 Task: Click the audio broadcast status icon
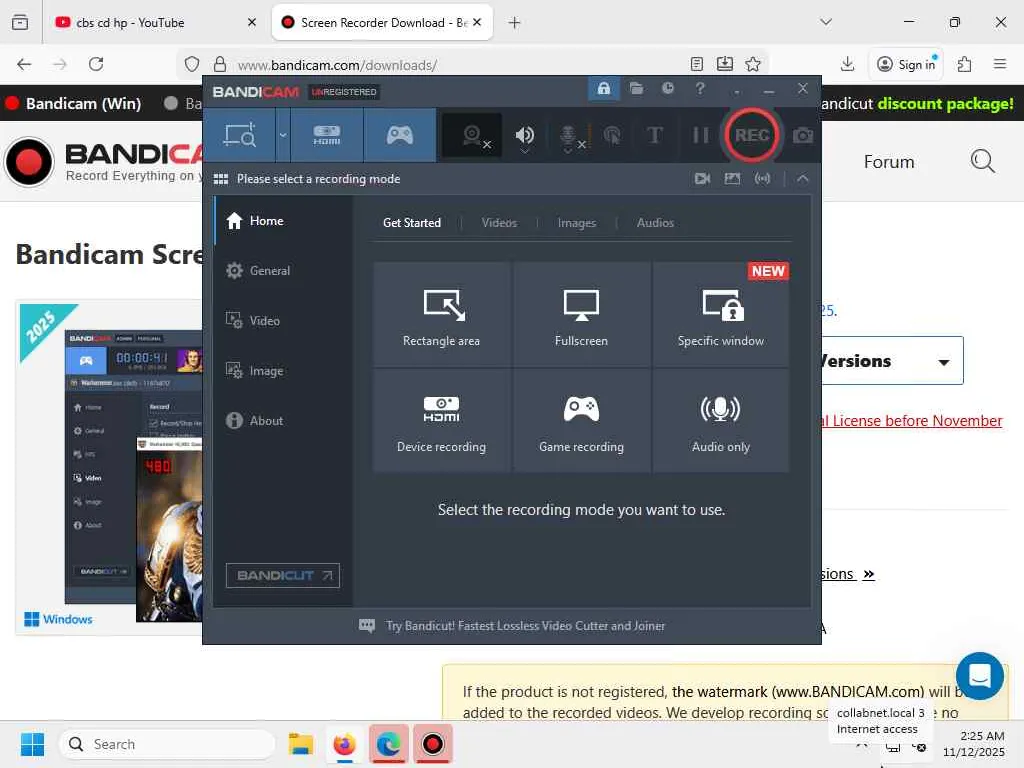pyautogui.click(x=762, y=178)
